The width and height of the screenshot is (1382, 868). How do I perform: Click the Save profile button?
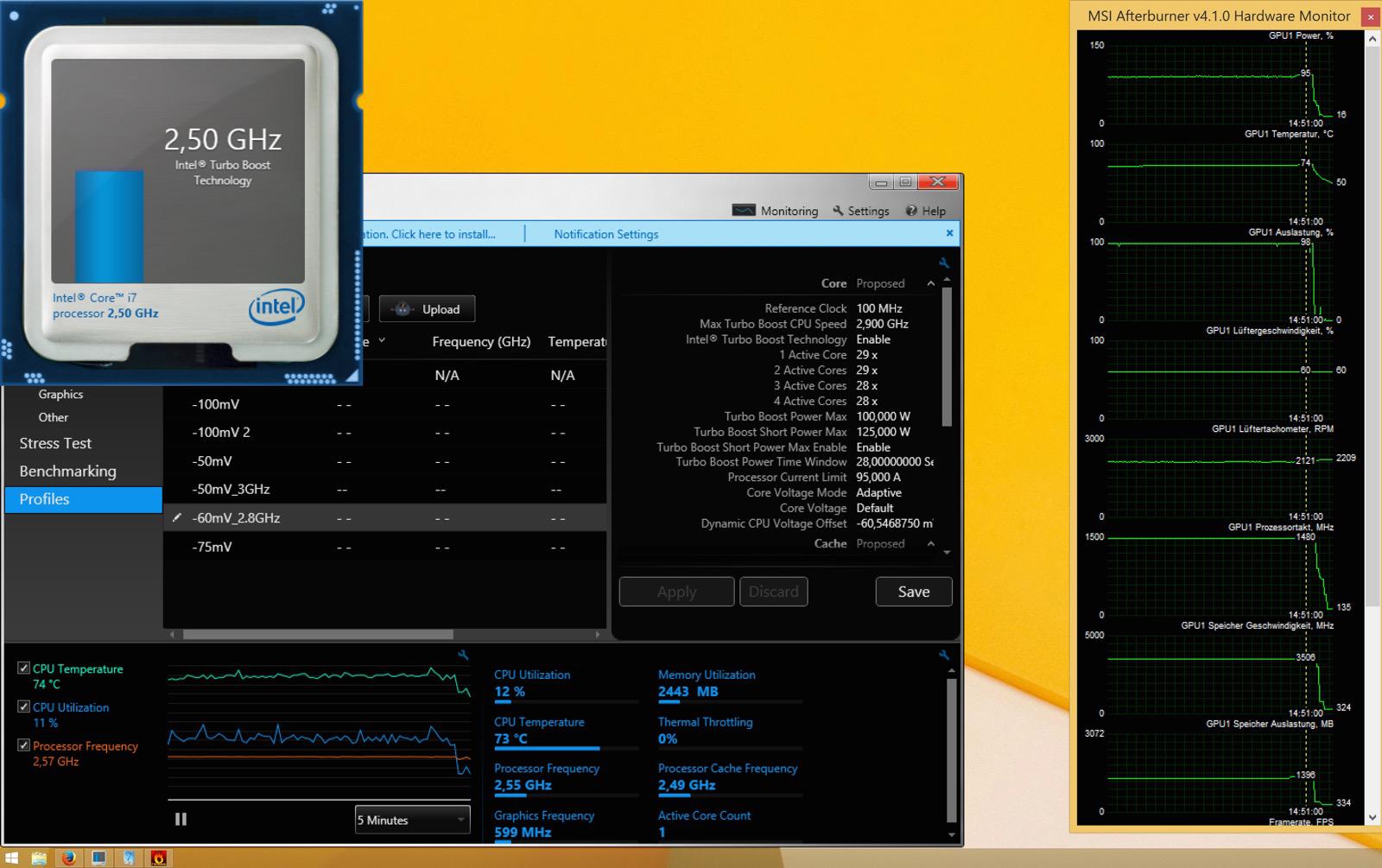point(914,592)
